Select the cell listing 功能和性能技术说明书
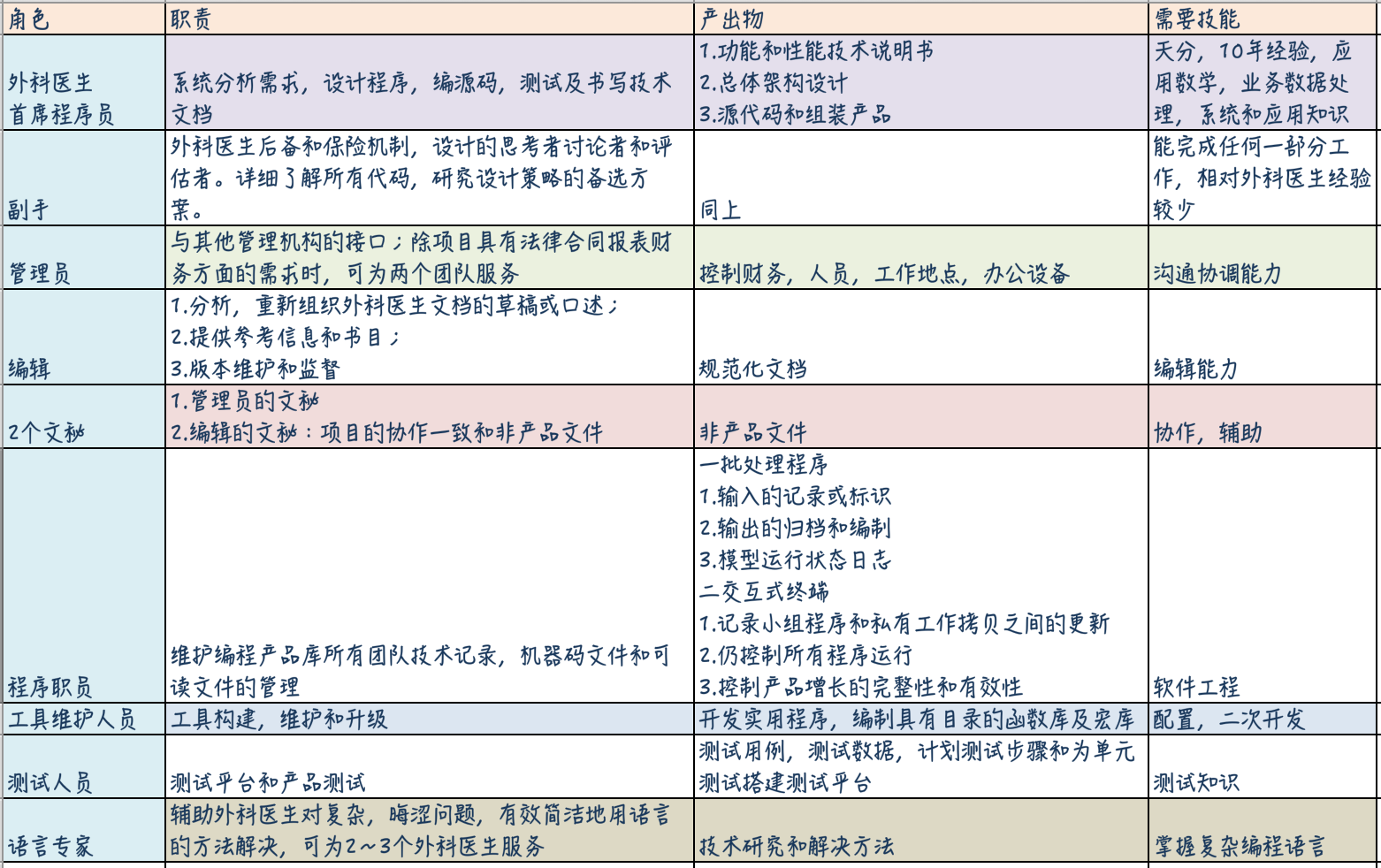Viewport: 1381px width, 868px height. point(921,82)
